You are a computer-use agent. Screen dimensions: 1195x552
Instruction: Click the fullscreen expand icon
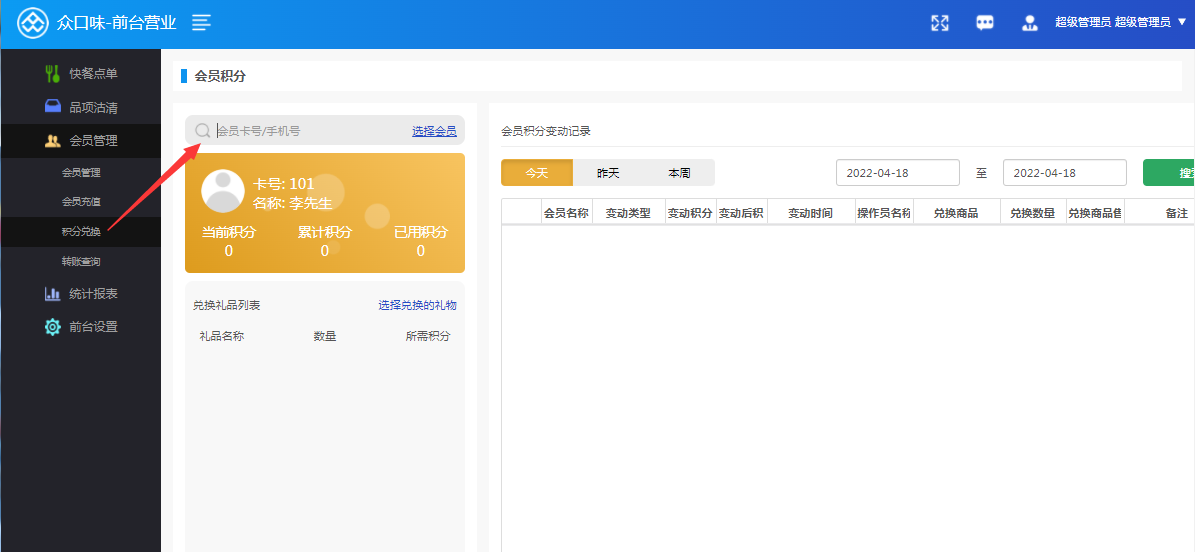pos(939,23)
